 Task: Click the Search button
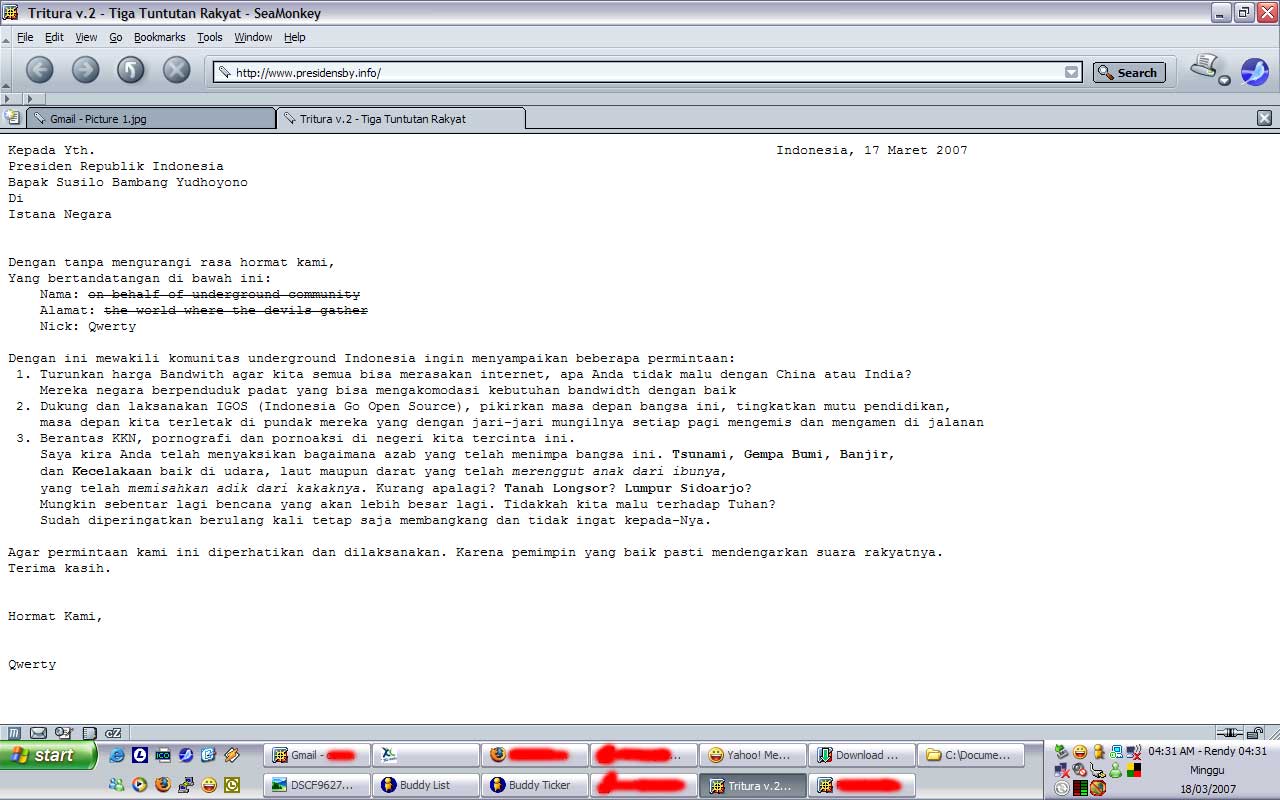click(1129, 72)
